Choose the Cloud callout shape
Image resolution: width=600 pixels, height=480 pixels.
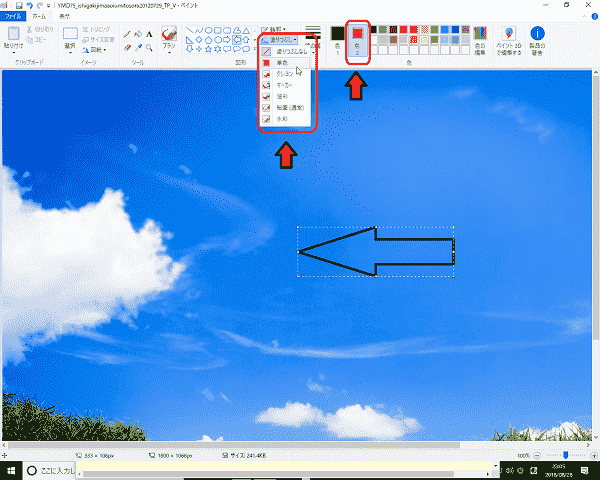[246, 49]
